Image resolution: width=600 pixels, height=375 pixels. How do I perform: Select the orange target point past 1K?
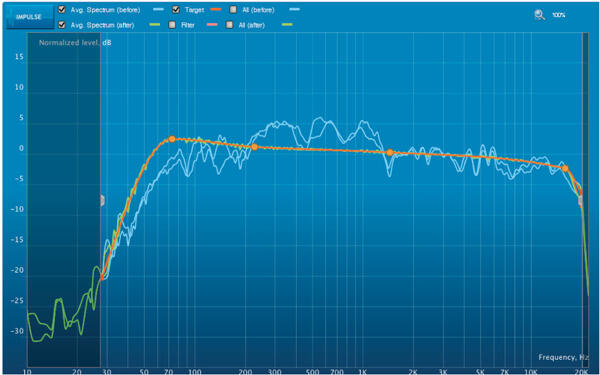click(x=390, y=152)
